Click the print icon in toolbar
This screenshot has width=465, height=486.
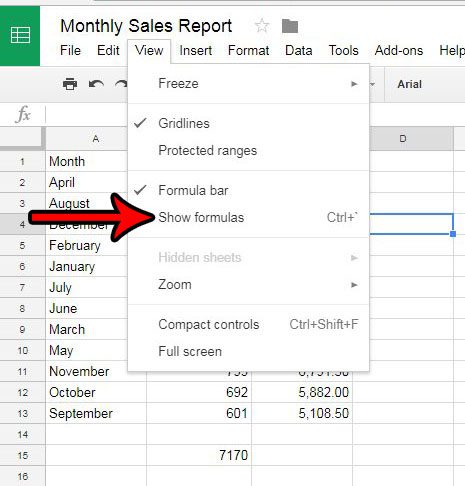coord(70,84)
